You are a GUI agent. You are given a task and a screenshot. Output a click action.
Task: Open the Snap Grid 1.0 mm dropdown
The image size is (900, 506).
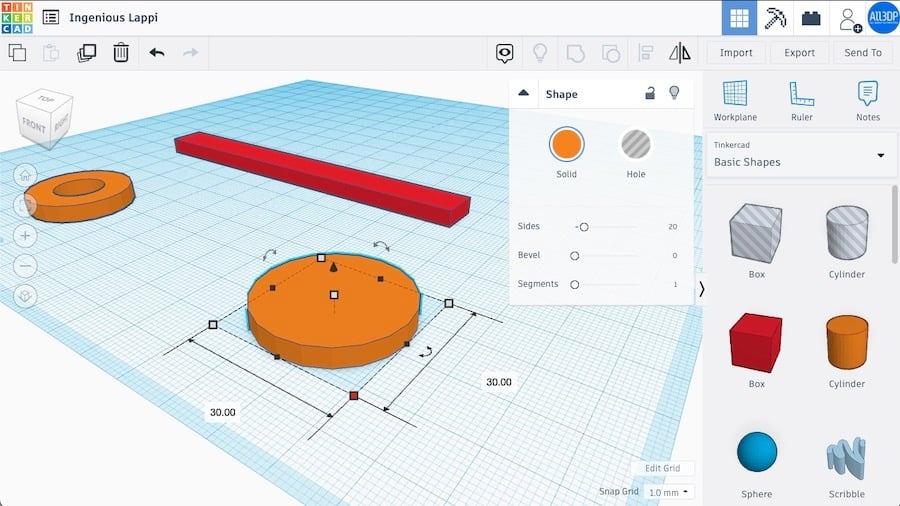[669, 492]
